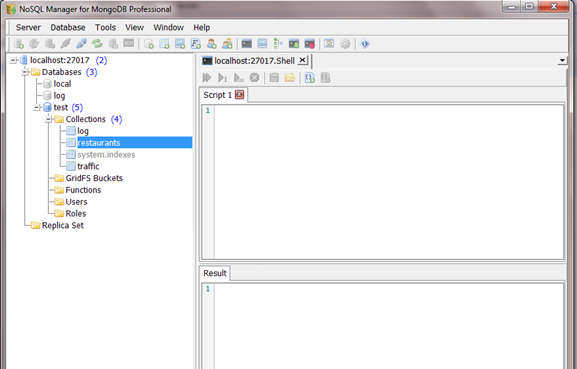Screen dimensions: 577x369
Task: Click into the Script 1 editor area
Action: [389, 182]
